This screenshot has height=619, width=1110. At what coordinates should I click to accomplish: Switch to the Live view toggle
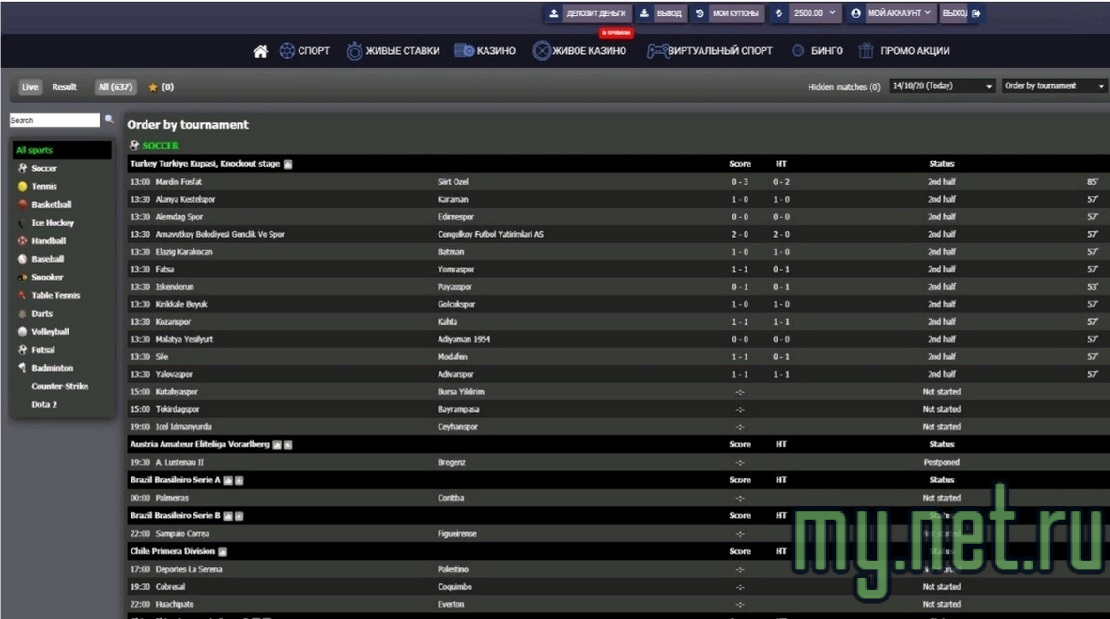click(x=30, y=87)
